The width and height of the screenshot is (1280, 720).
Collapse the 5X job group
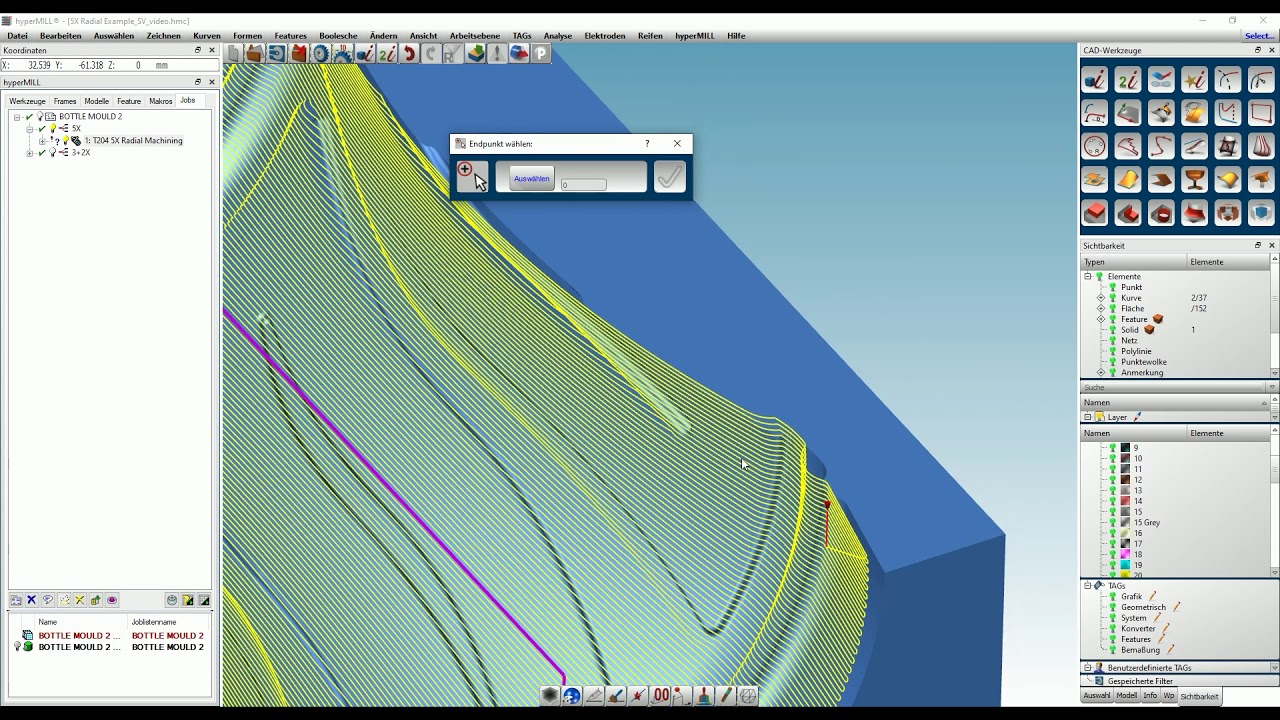29,129
